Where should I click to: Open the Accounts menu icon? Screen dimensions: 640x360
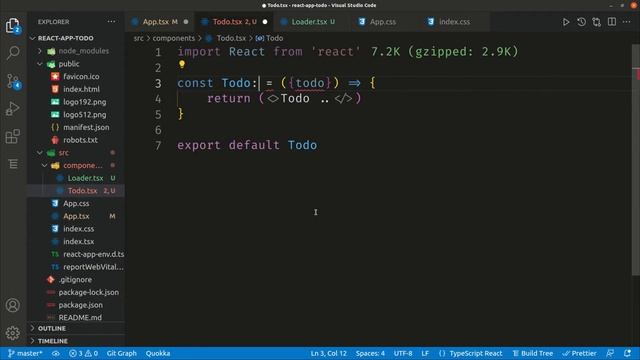point(13,305)
